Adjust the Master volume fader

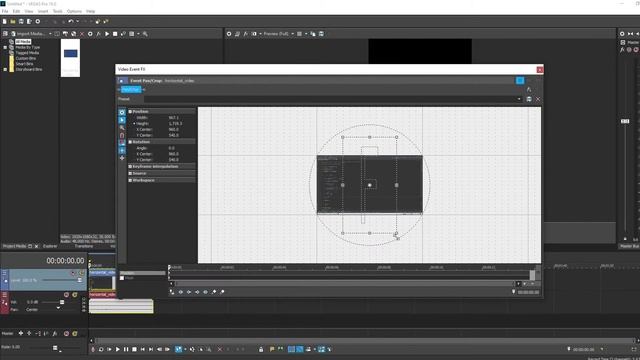click(x=625, y=121)
